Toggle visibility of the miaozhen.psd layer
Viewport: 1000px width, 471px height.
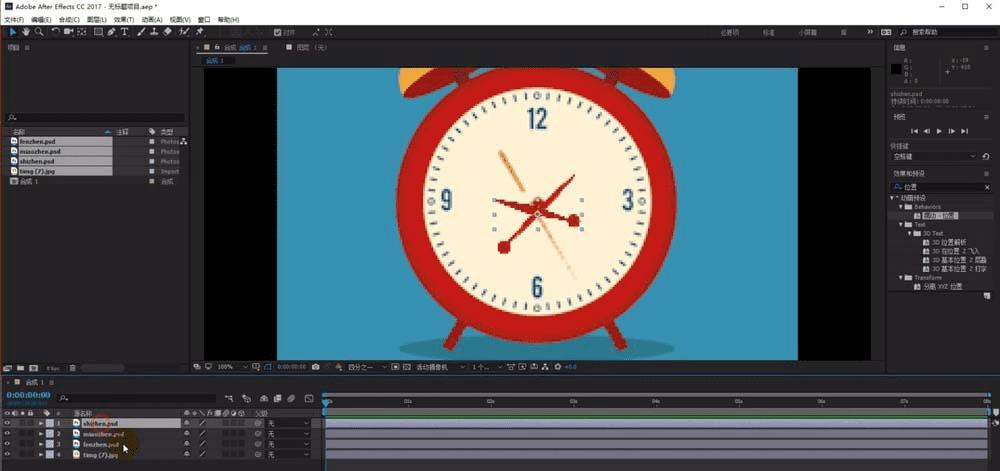point(8,433)
